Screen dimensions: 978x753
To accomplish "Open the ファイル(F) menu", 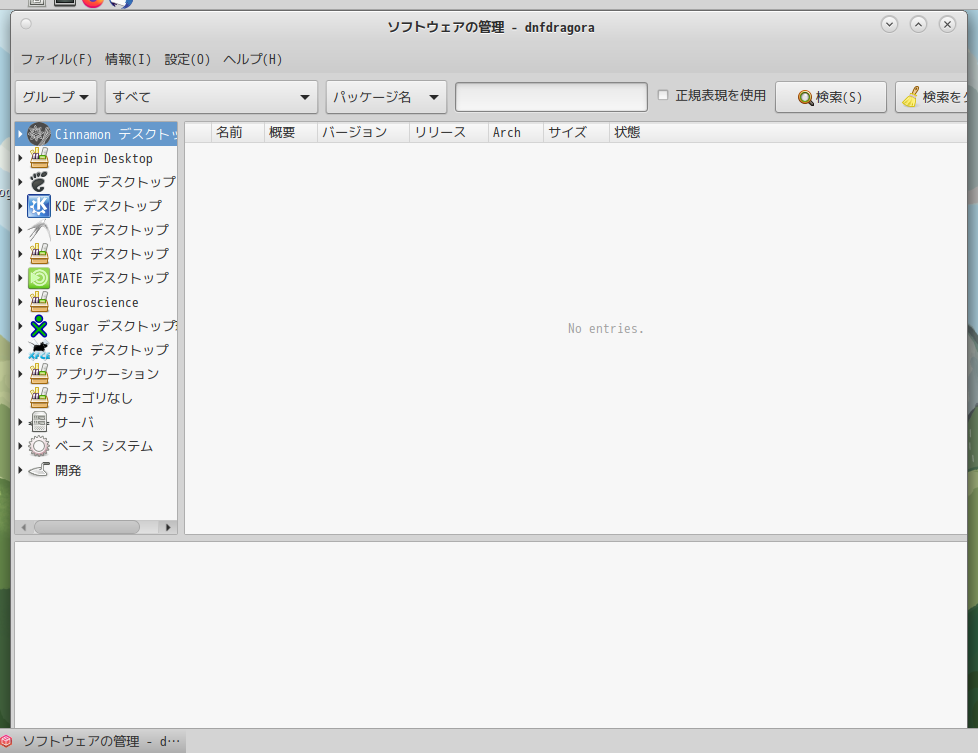I will tap(56, 59).
